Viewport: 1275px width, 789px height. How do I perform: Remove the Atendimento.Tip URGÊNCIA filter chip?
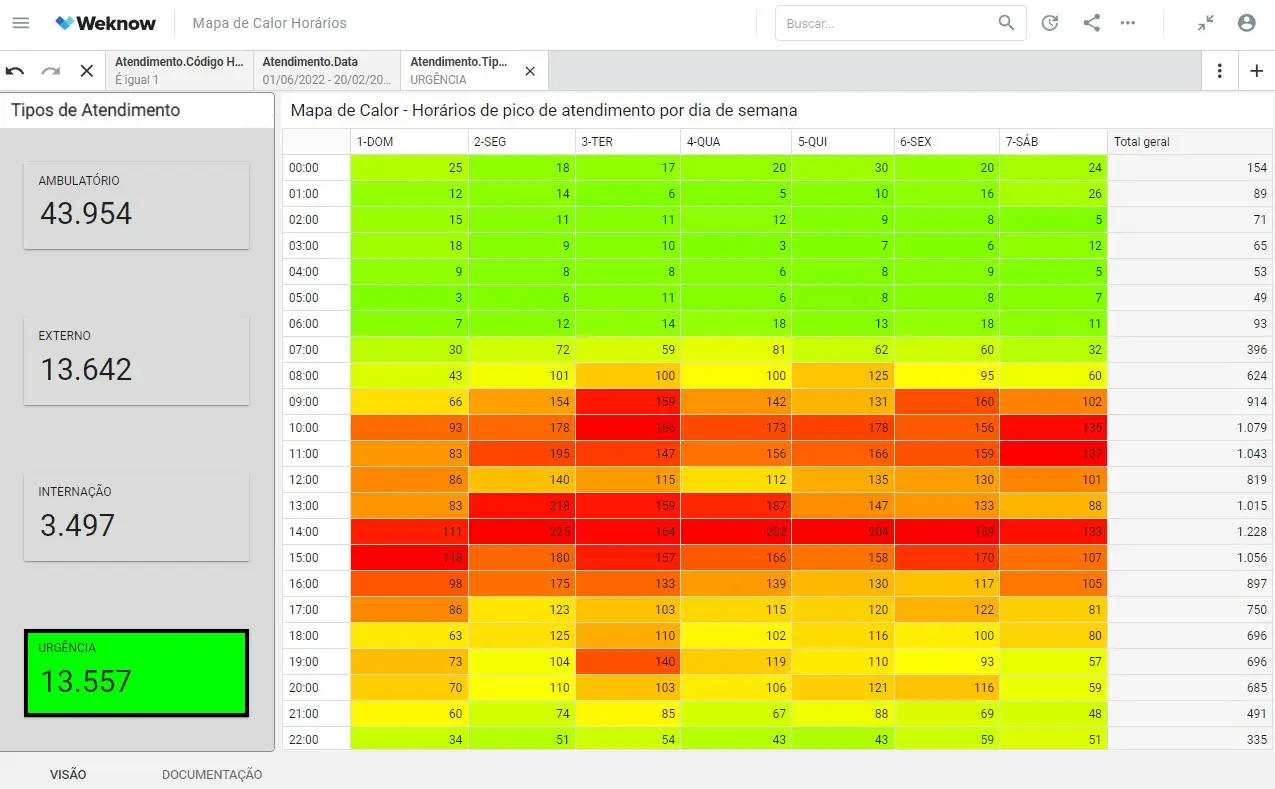[x=530, y=71]
